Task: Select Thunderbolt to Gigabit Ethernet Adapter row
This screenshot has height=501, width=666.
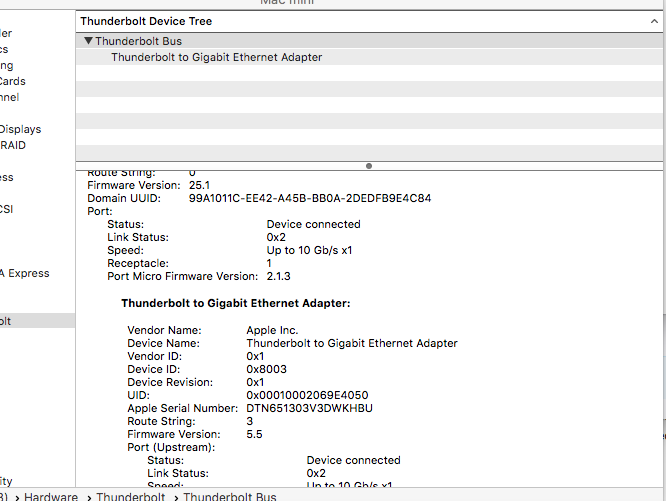Action: (x=369, y=57)
